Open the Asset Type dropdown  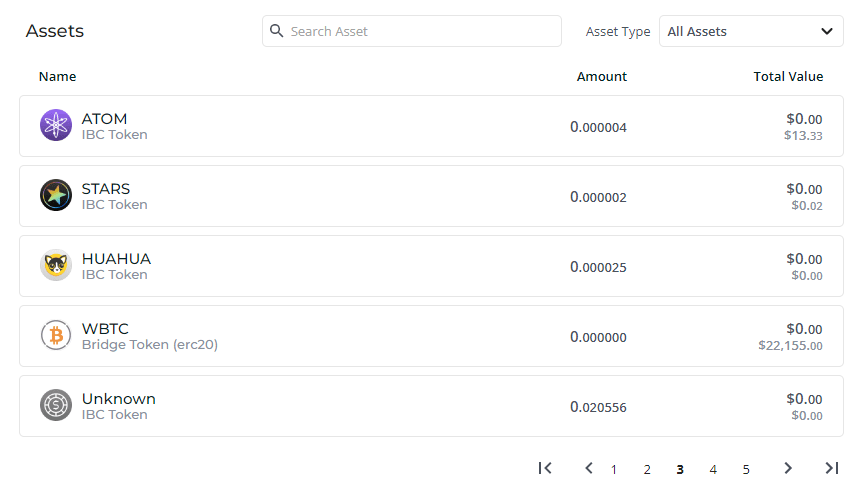point(751,31)
